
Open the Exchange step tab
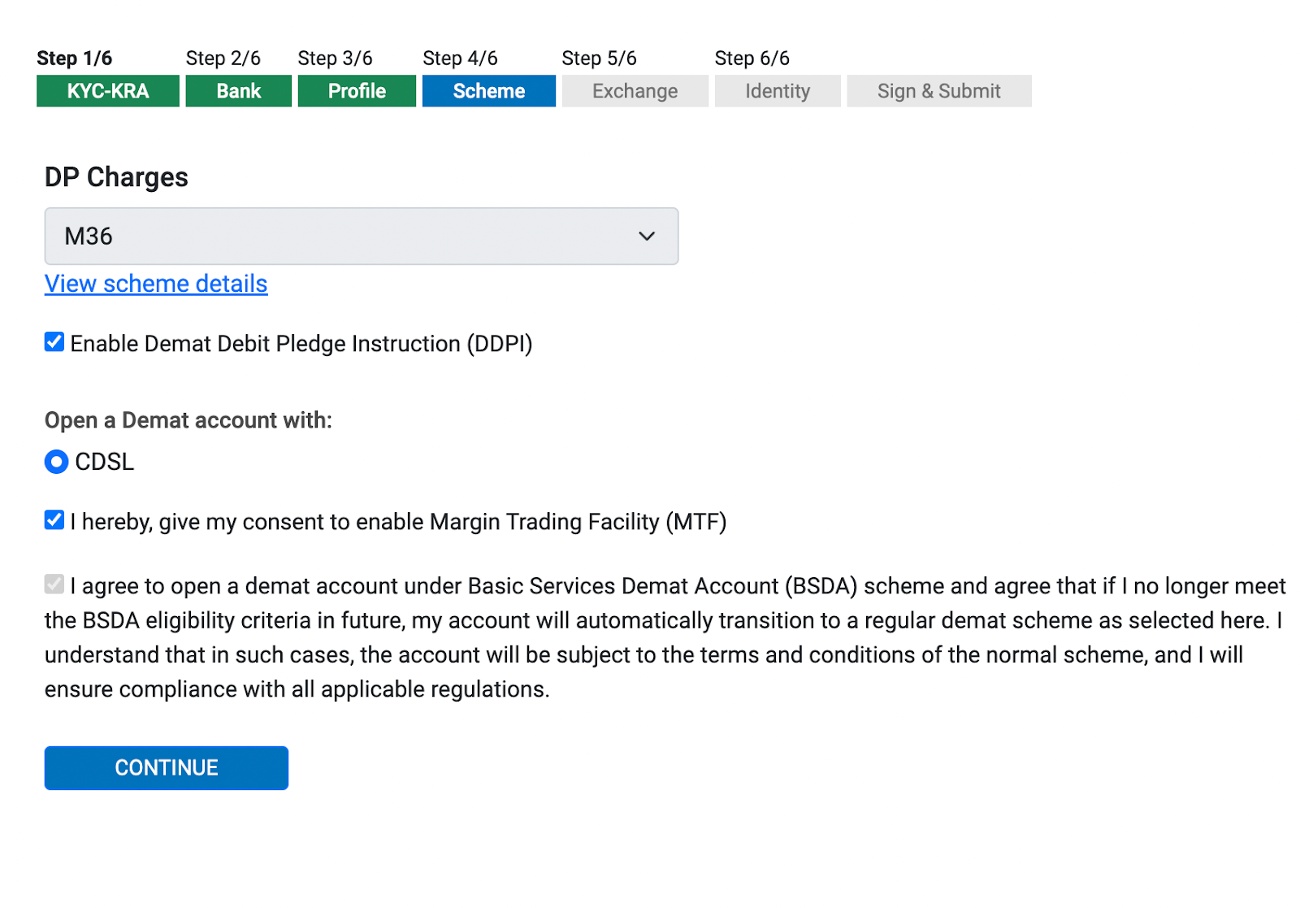tap(635, 91)
